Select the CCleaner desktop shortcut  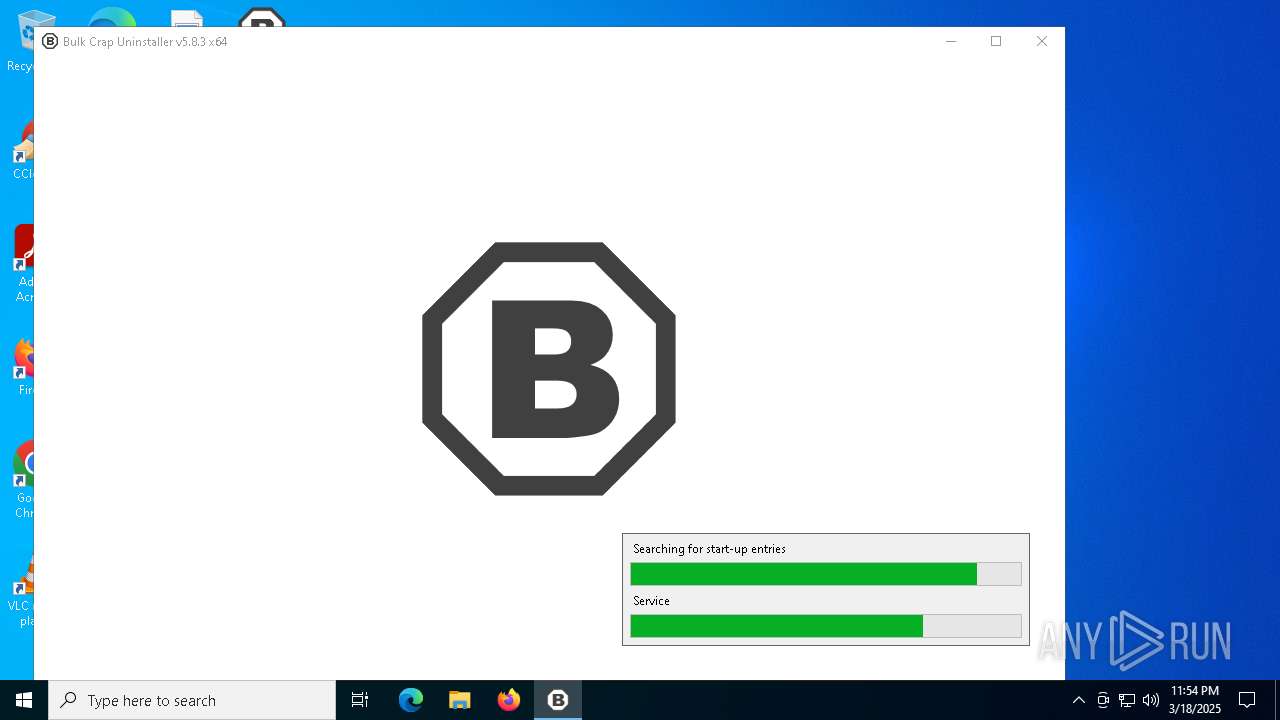click(x=22, y=150)
